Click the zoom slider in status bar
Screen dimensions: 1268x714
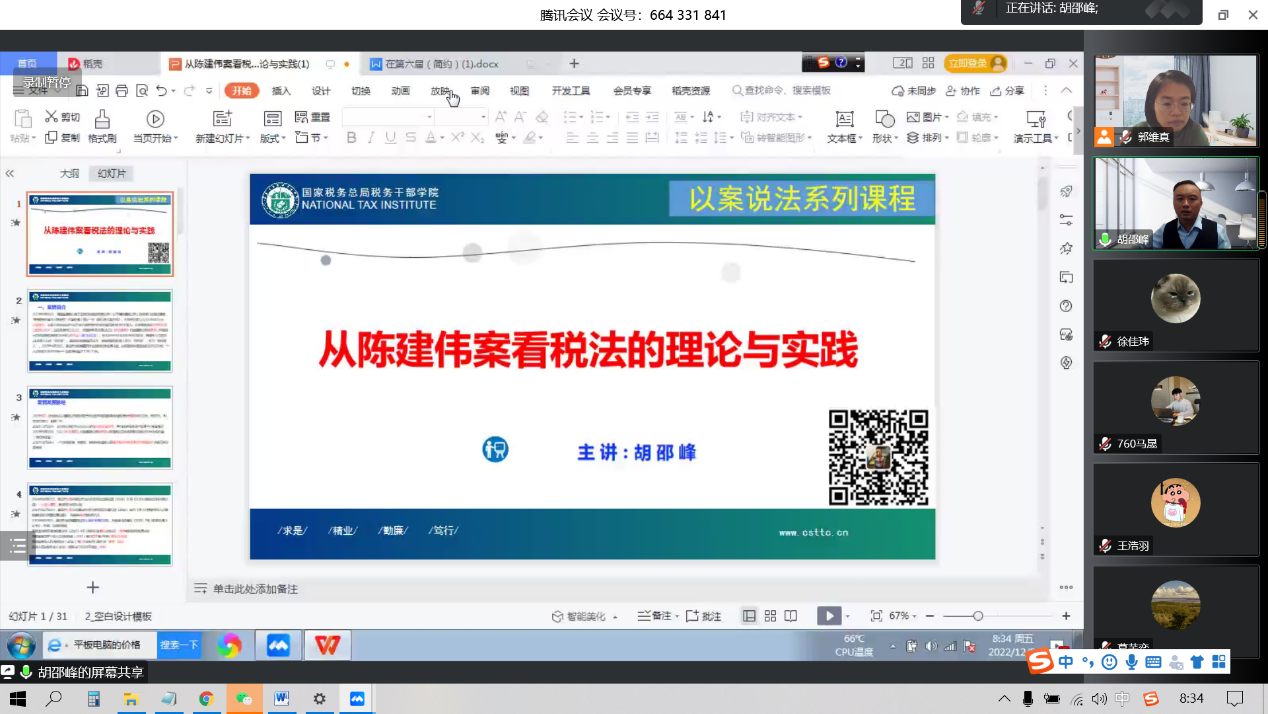978,616
